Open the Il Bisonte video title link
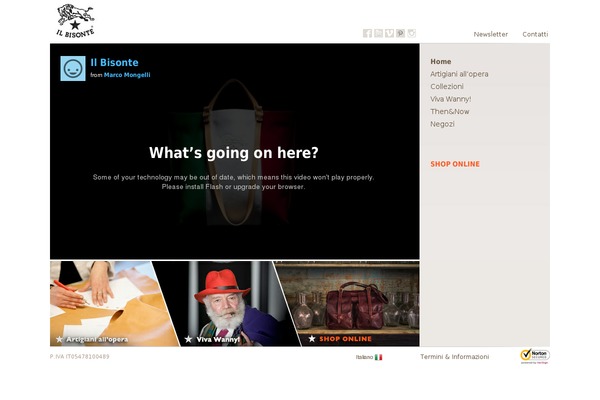600x400 pixels. (x=114, y=62)
